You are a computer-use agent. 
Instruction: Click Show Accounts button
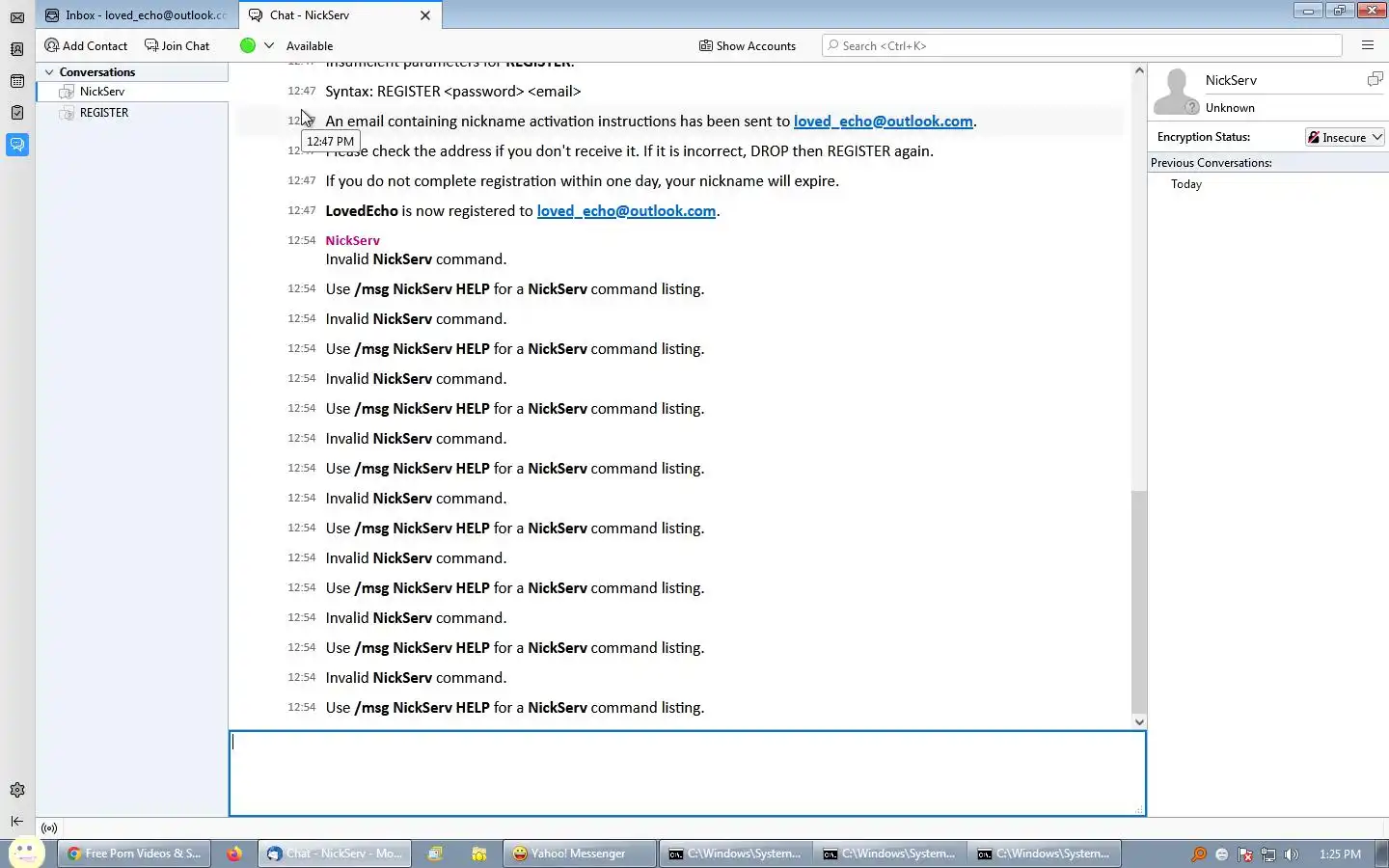coord(748,45)
